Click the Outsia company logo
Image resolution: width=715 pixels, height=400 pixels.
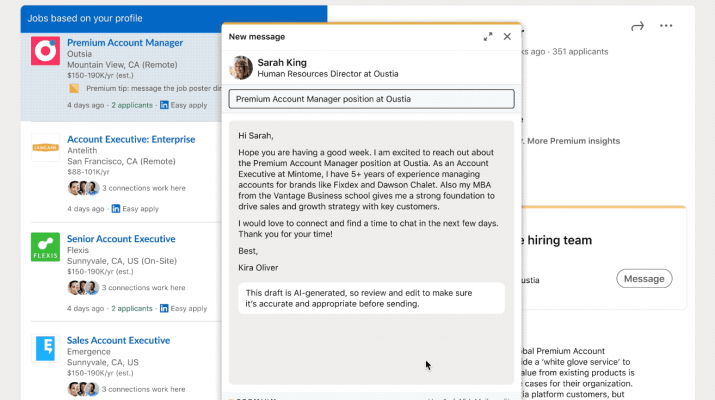coord(45,51)
